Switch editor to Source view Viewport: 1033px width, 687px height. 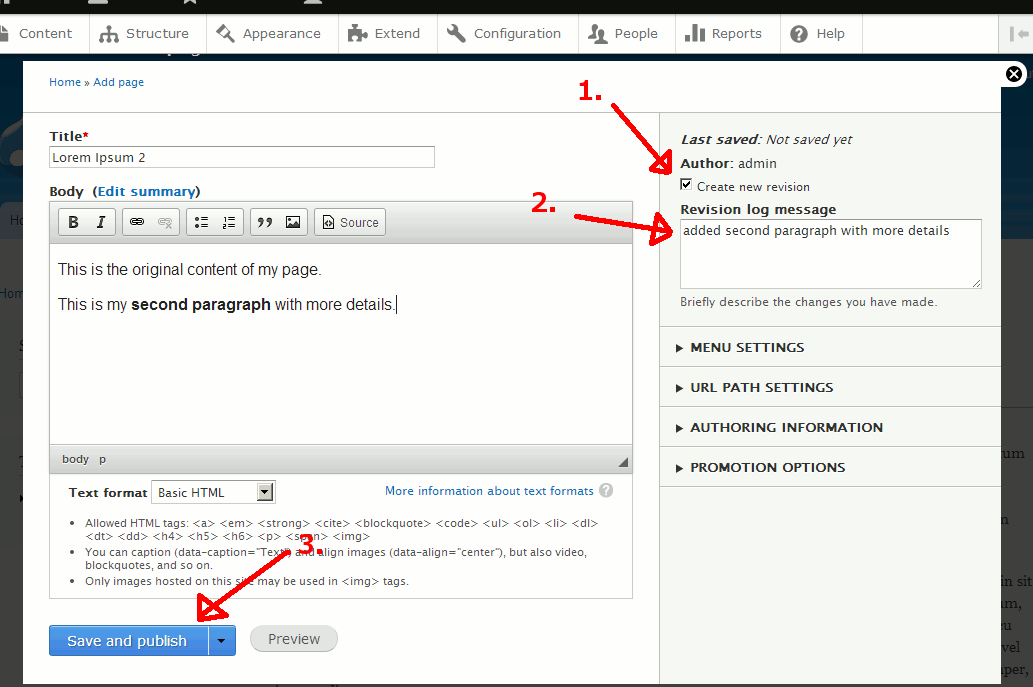350,223
